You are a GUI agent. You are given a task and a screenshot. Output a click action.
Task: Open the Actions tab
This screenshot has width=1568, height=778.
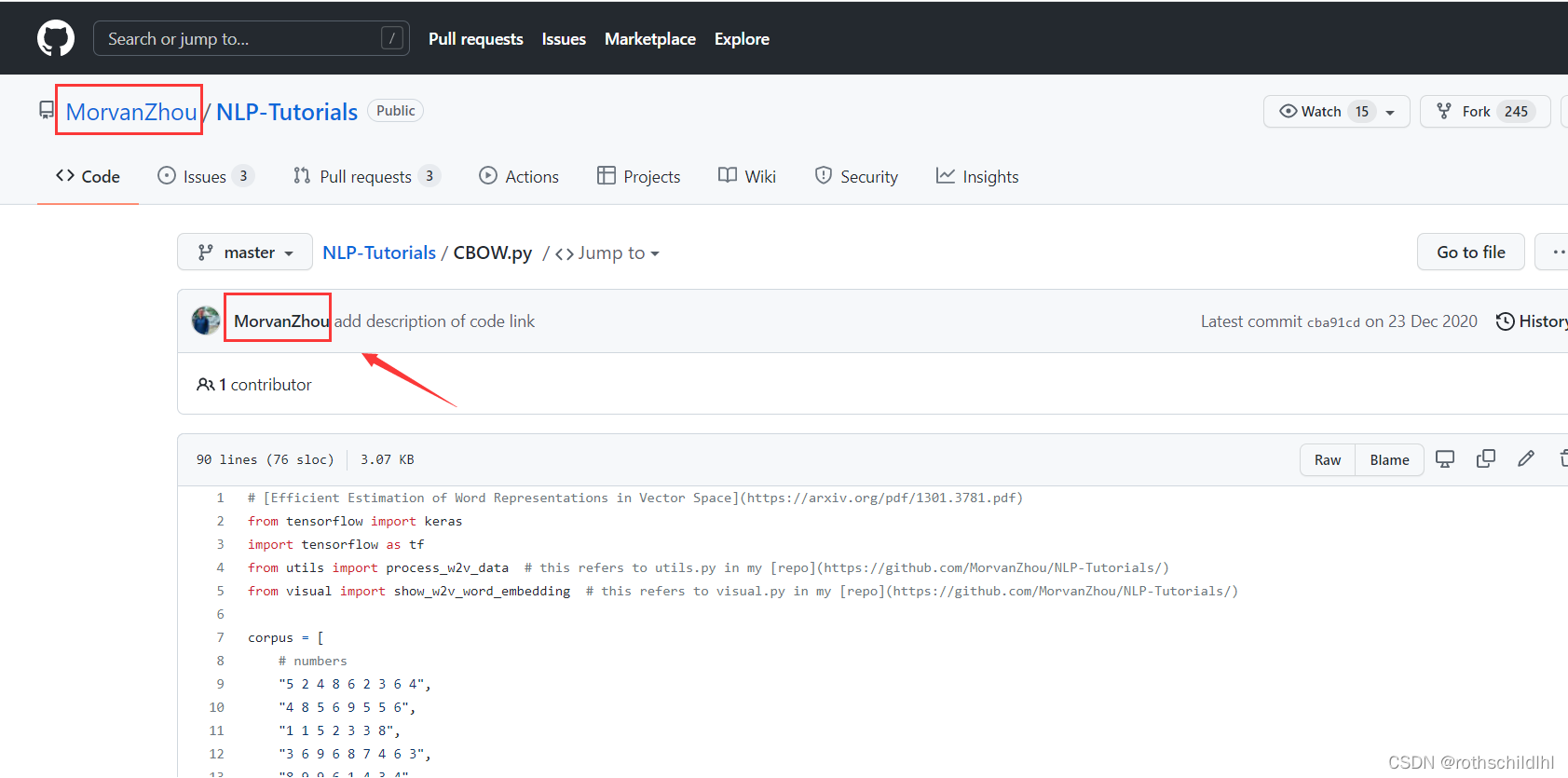pyautogui.click(x=519, y=176)
